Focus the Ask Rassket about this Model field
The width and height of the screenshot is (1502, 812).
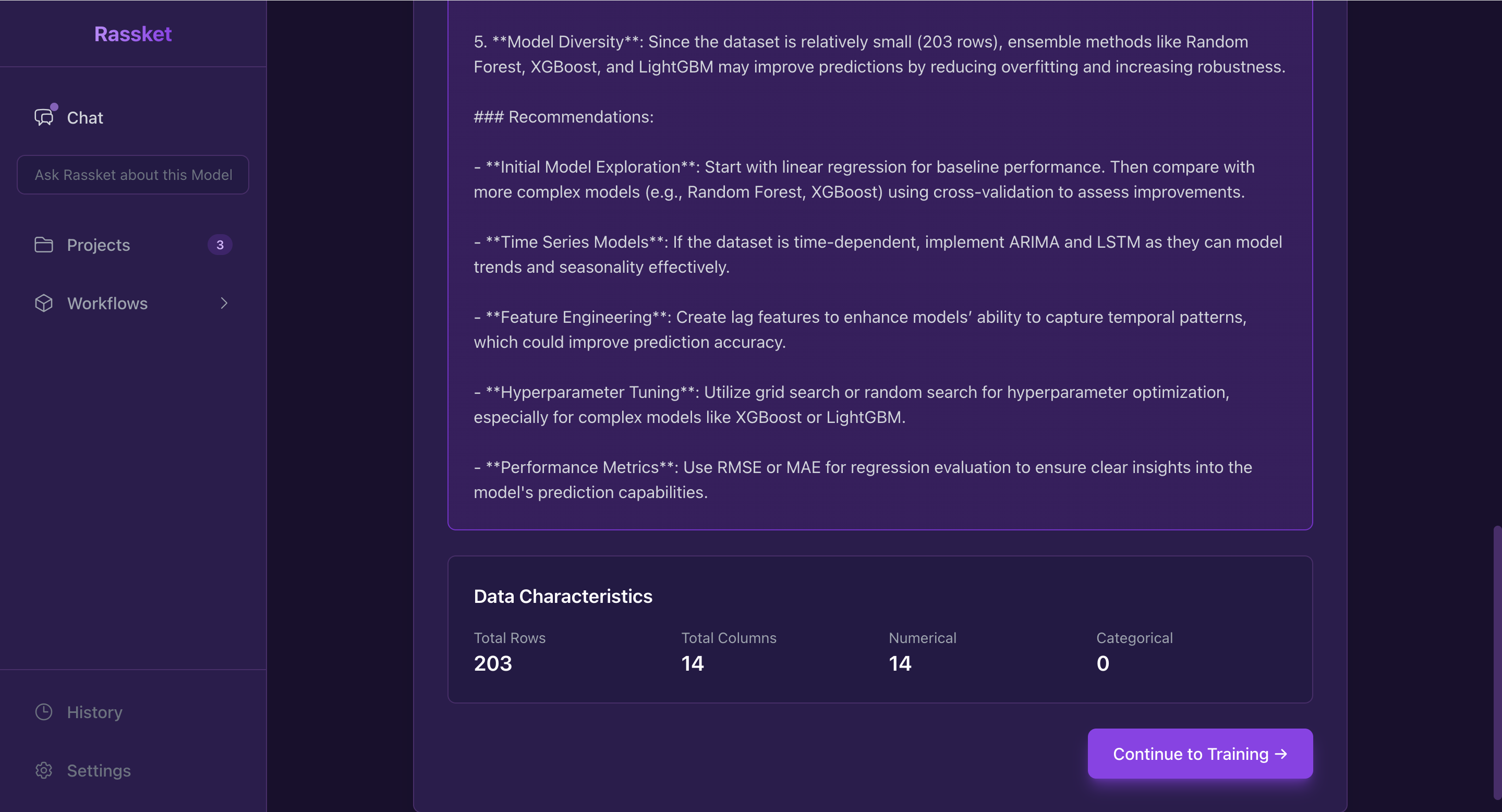(x=133, y=175)
